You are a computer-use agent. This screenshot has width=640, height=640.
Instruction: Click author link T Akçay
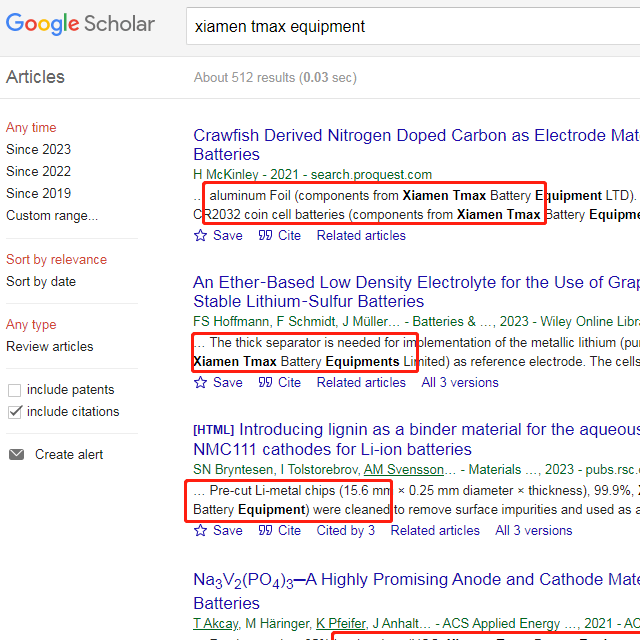coord(216,624)
